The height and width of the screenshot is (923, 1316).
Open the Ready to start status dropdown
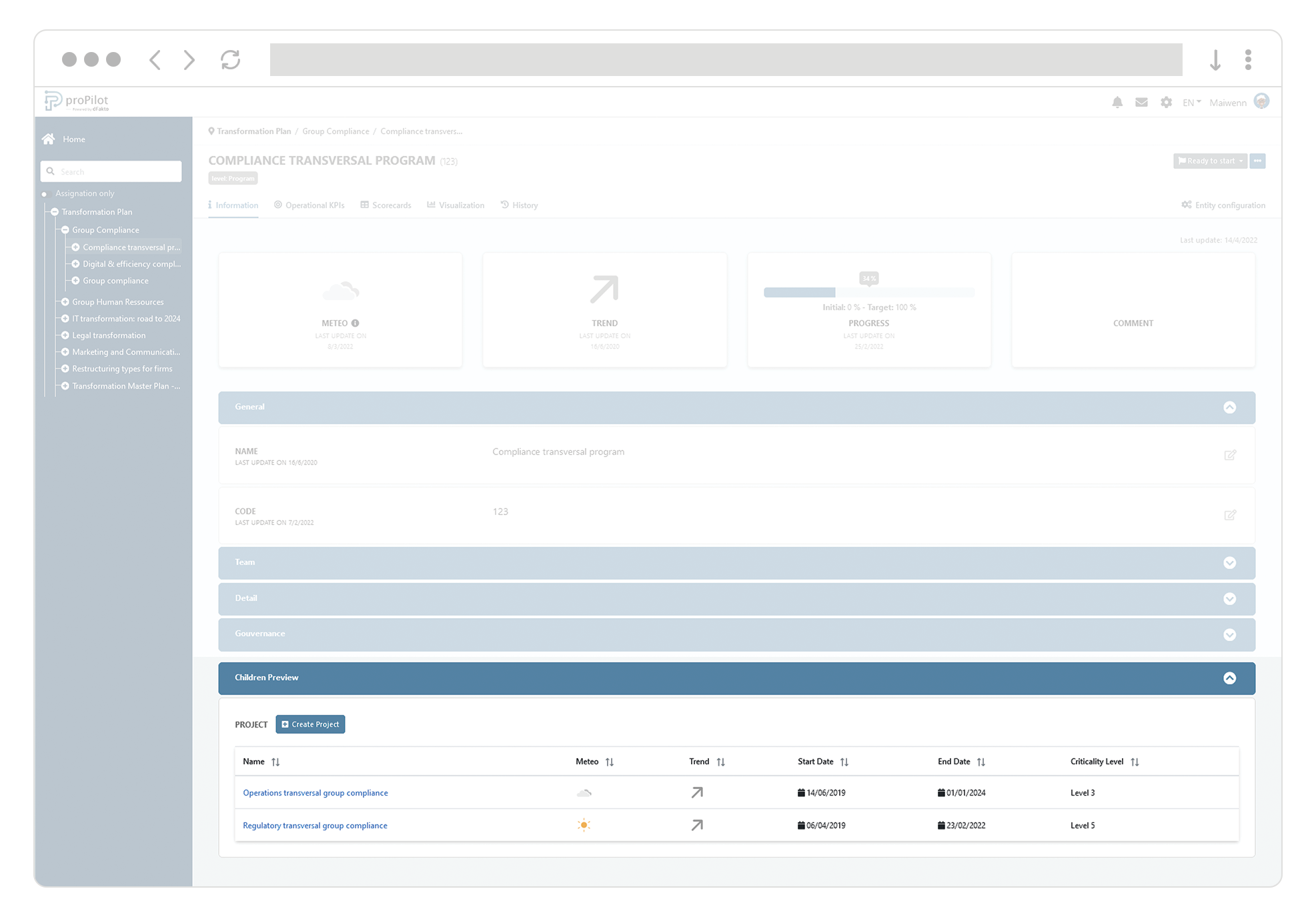(1210, 161)
